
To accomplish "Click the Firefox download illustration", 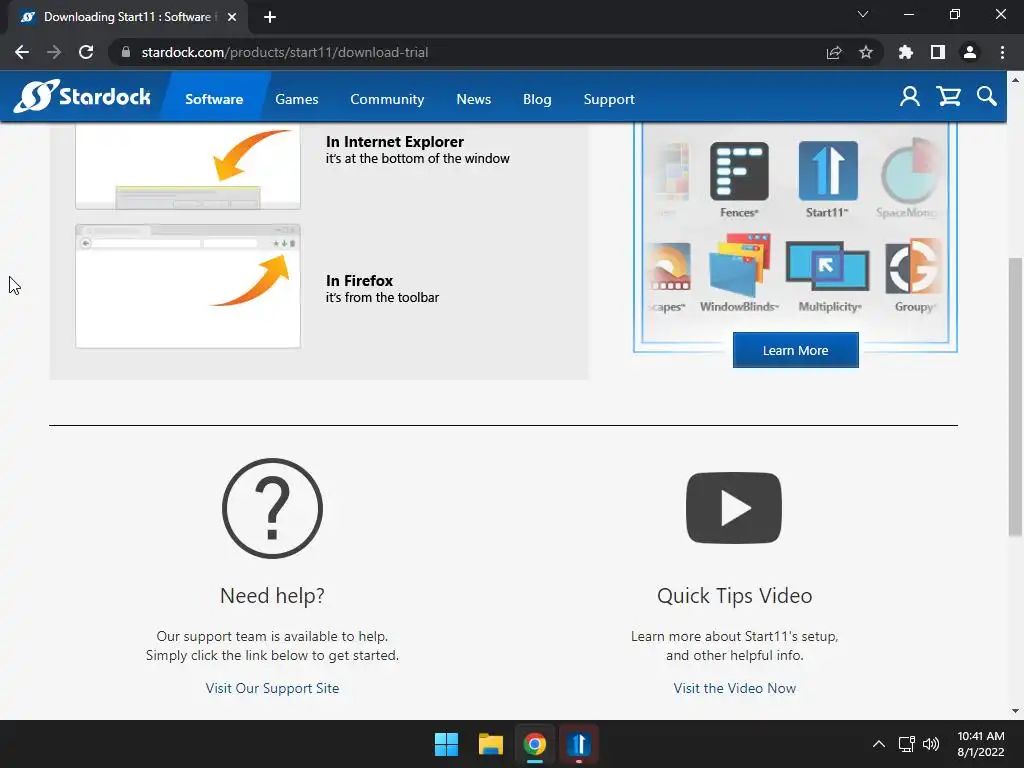I will point(188,286).
